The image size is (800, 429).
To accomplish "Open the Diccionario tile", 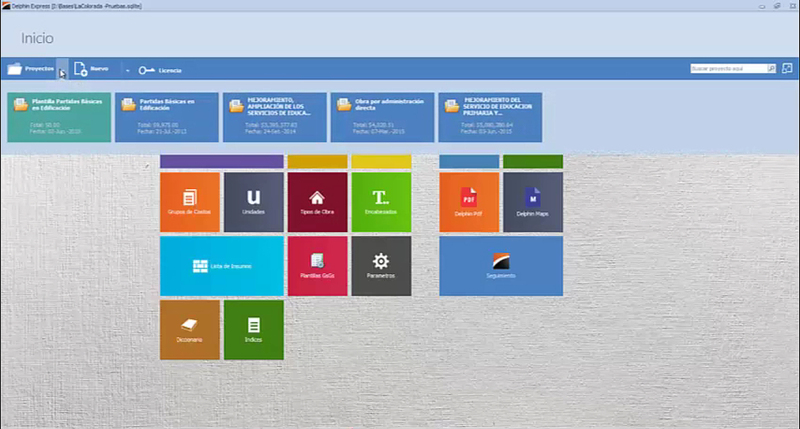I will pyautogui.click(x=190, y=330).
